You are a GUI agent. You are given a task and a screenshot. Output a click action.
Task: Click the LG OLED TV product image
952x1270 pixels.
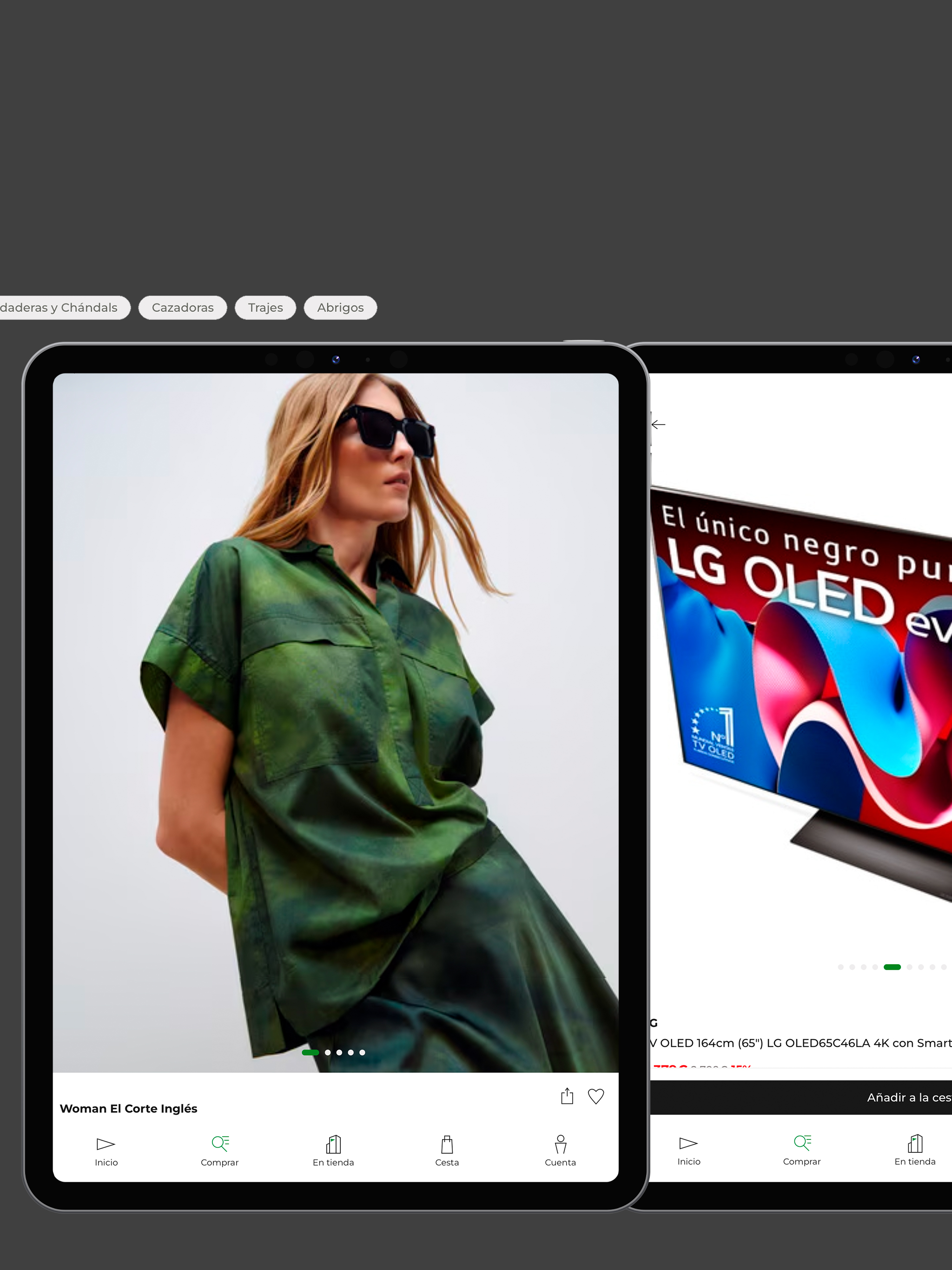click(x=804, y=689)
